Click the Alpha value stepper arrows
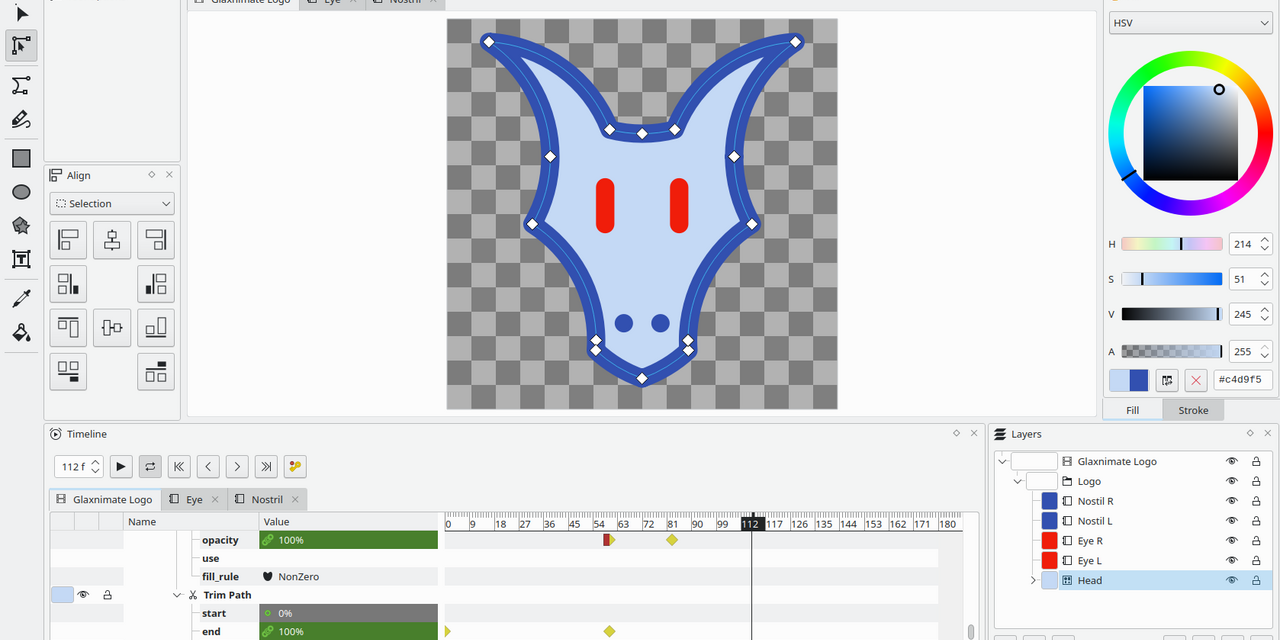Image resolution: width=1280 pixels, height=640 pixels. (1265, 351)
